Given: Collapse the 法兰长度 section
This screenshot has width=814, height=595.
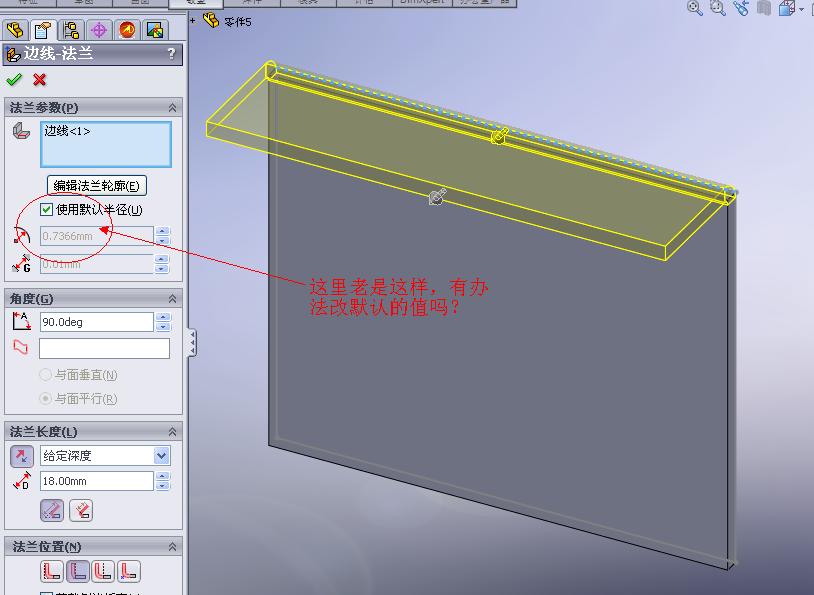Looking at the screenshot, I should click(172, 431).
